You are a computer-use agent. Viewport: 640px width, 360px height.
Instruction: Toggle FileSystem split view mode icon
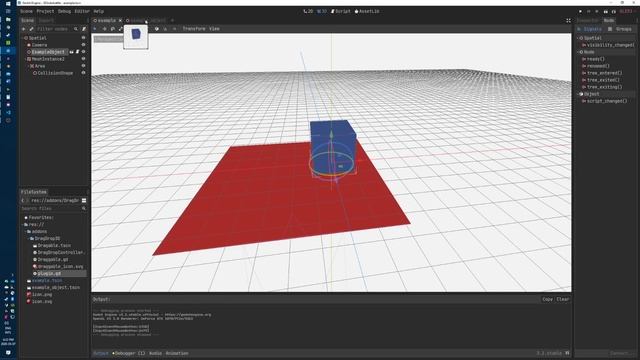(84, 200)
